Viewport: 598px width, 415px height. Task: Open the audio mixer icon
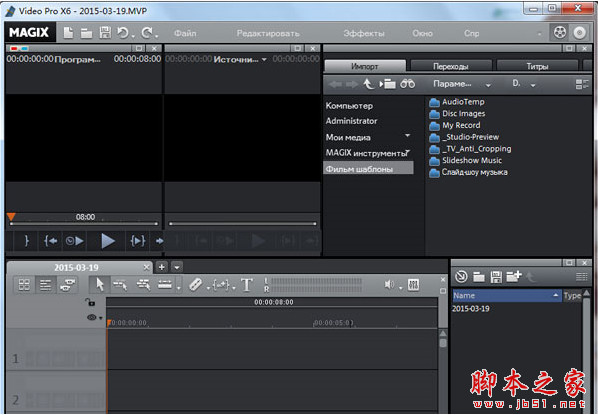pyautogui.click(x=413, y=285)
